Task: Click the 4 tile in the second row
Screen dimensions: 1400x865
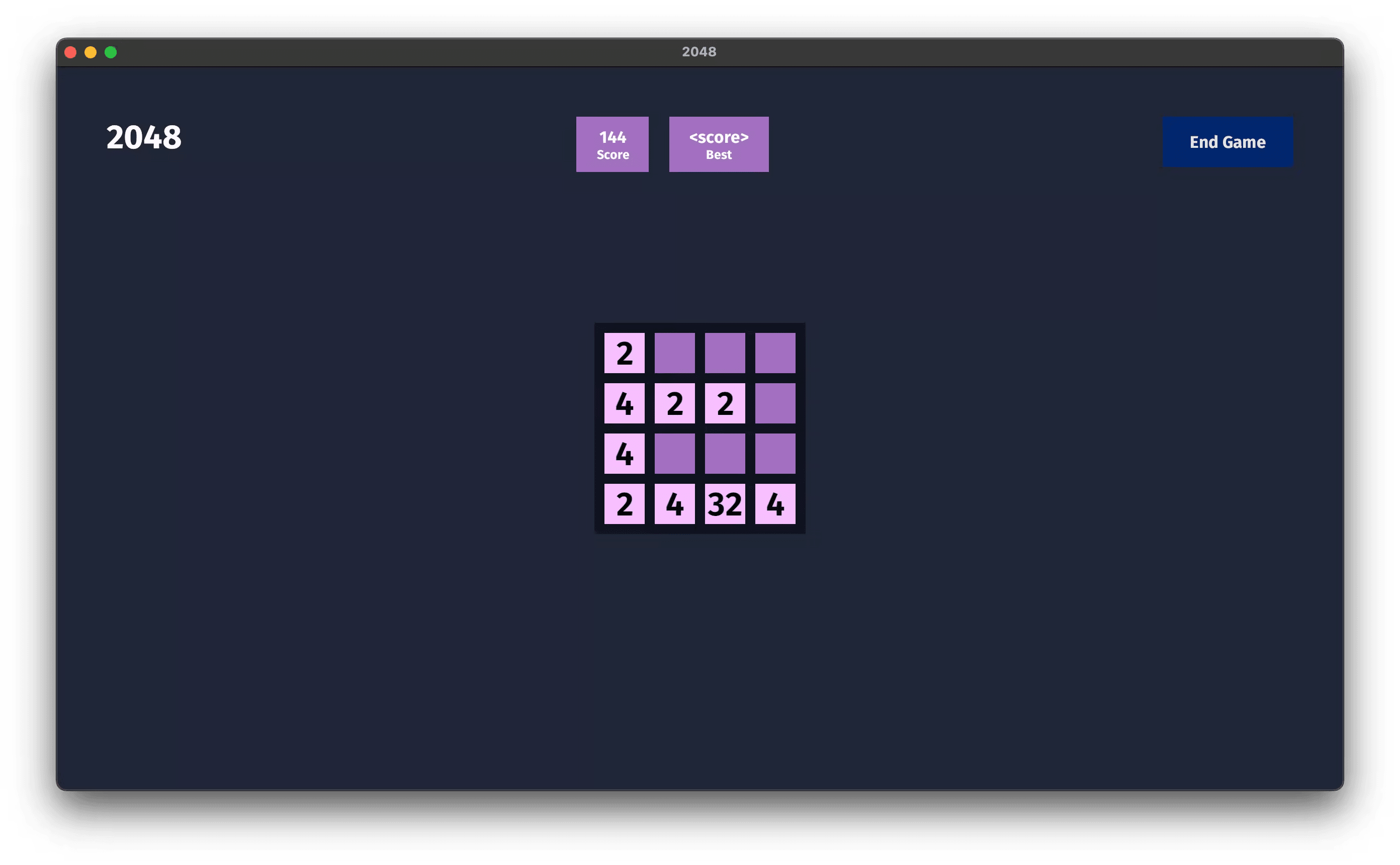Action: [x=624, y=403]
